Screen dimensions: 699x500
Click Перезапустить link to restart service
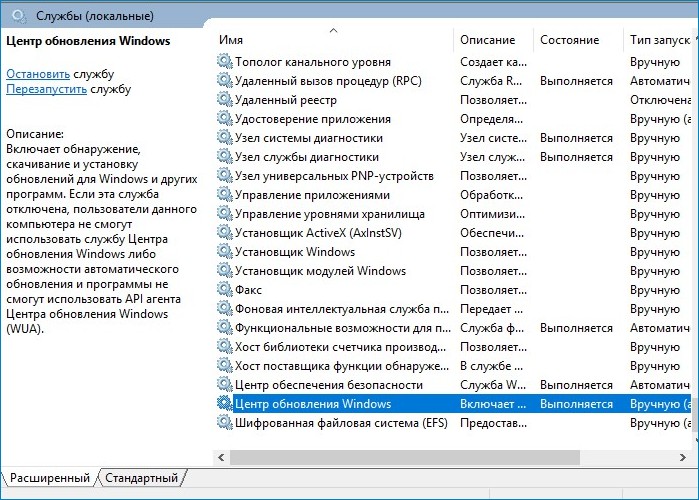point(46,89)
